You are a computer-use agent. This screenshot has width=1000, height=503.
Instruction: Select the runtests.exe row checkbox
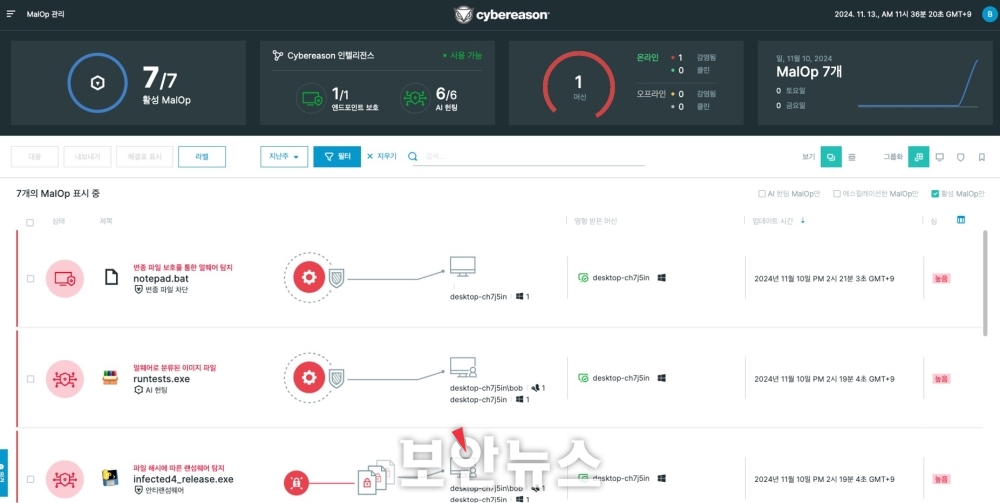click(x=30, y=379)
